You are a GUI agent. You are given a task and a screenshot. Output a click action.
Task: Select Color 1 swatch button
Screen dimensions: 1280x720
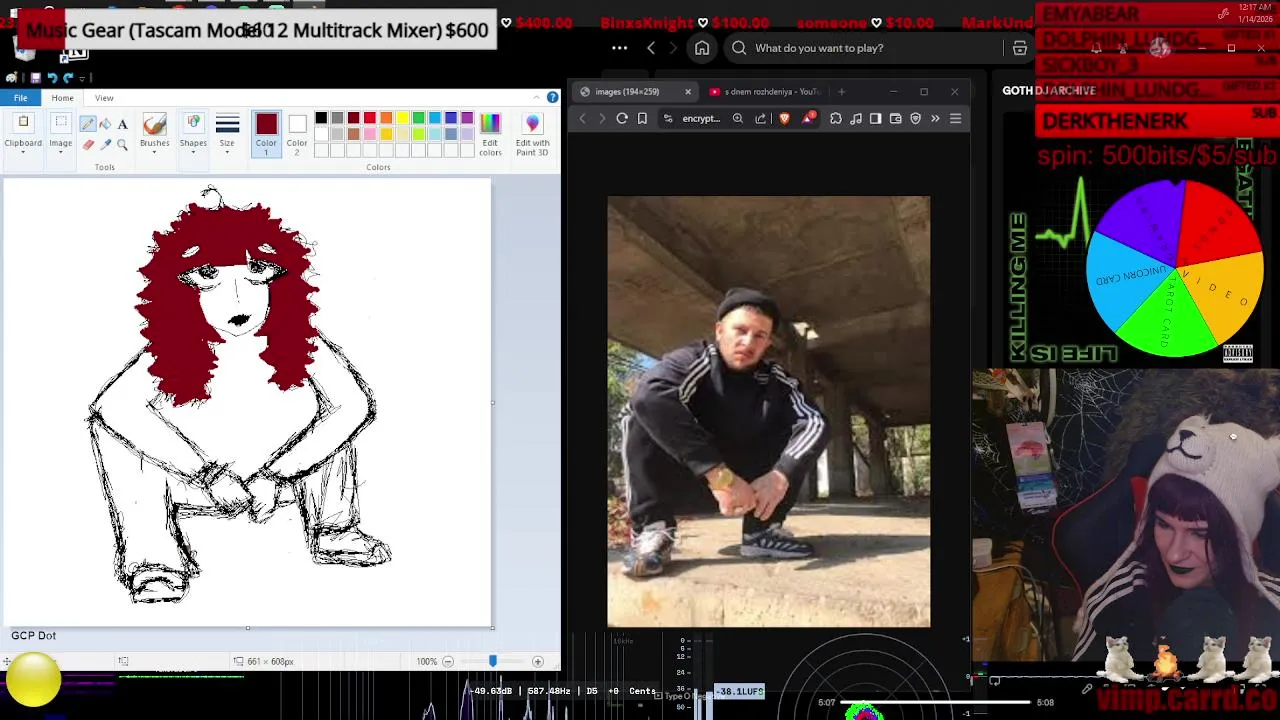pos(266,133)
